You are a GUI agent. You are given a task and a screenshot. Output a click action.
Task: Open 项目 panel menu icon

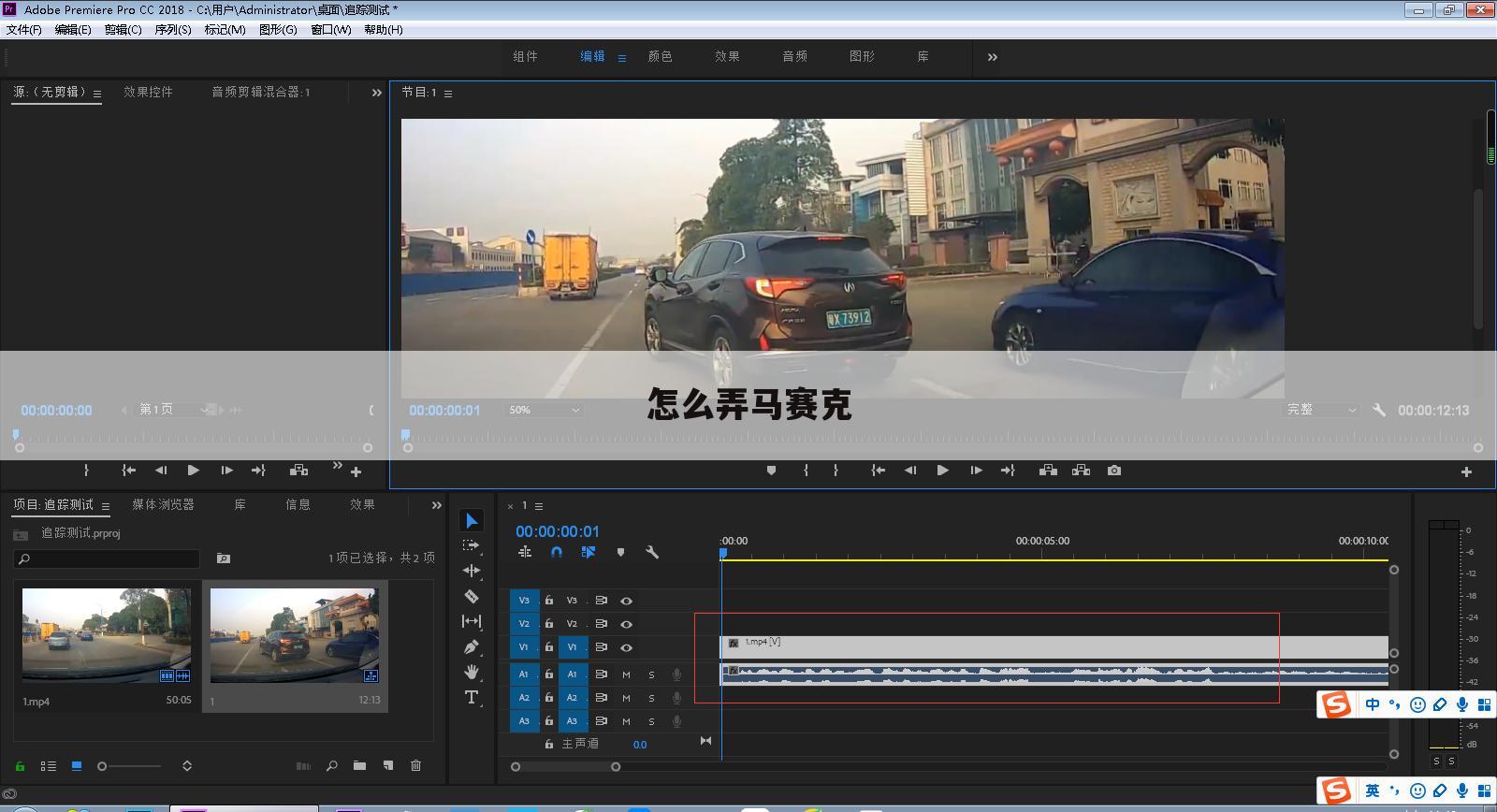tap(106, 506)
